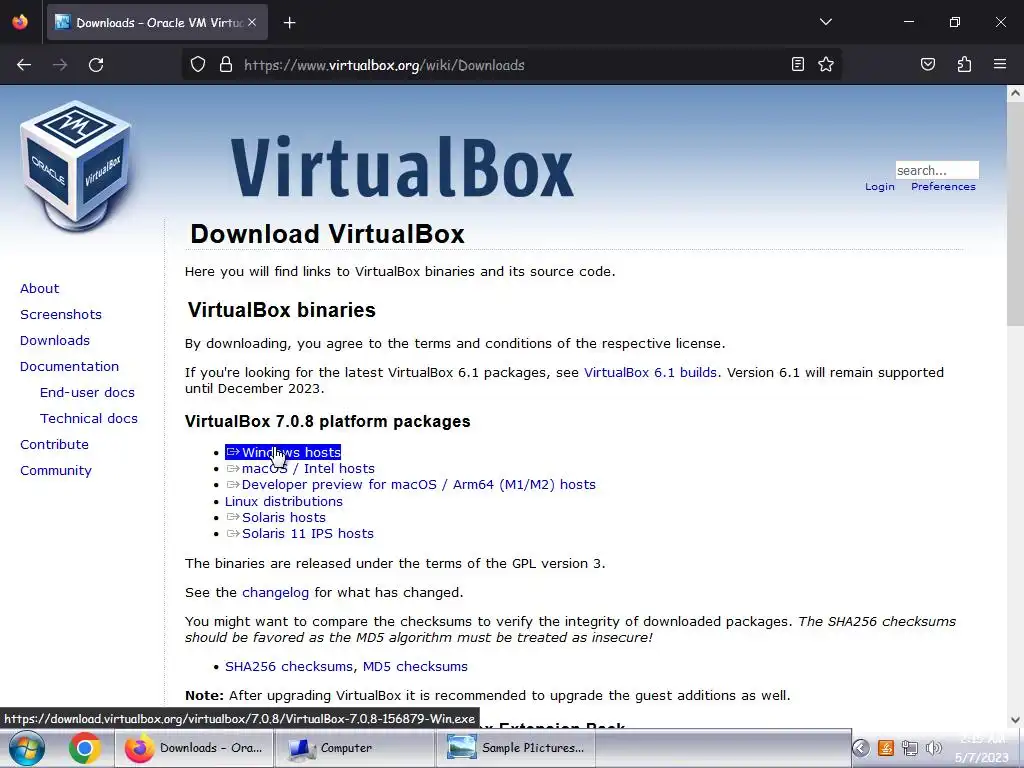Download the macOS / Intel hosts package
The width and height of the screenshot is (1024, 768).
300,469
